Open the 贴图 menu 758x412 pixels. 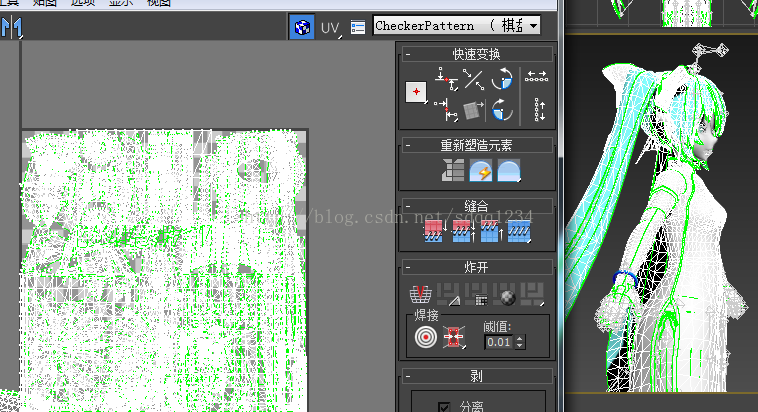pos(45,3)
